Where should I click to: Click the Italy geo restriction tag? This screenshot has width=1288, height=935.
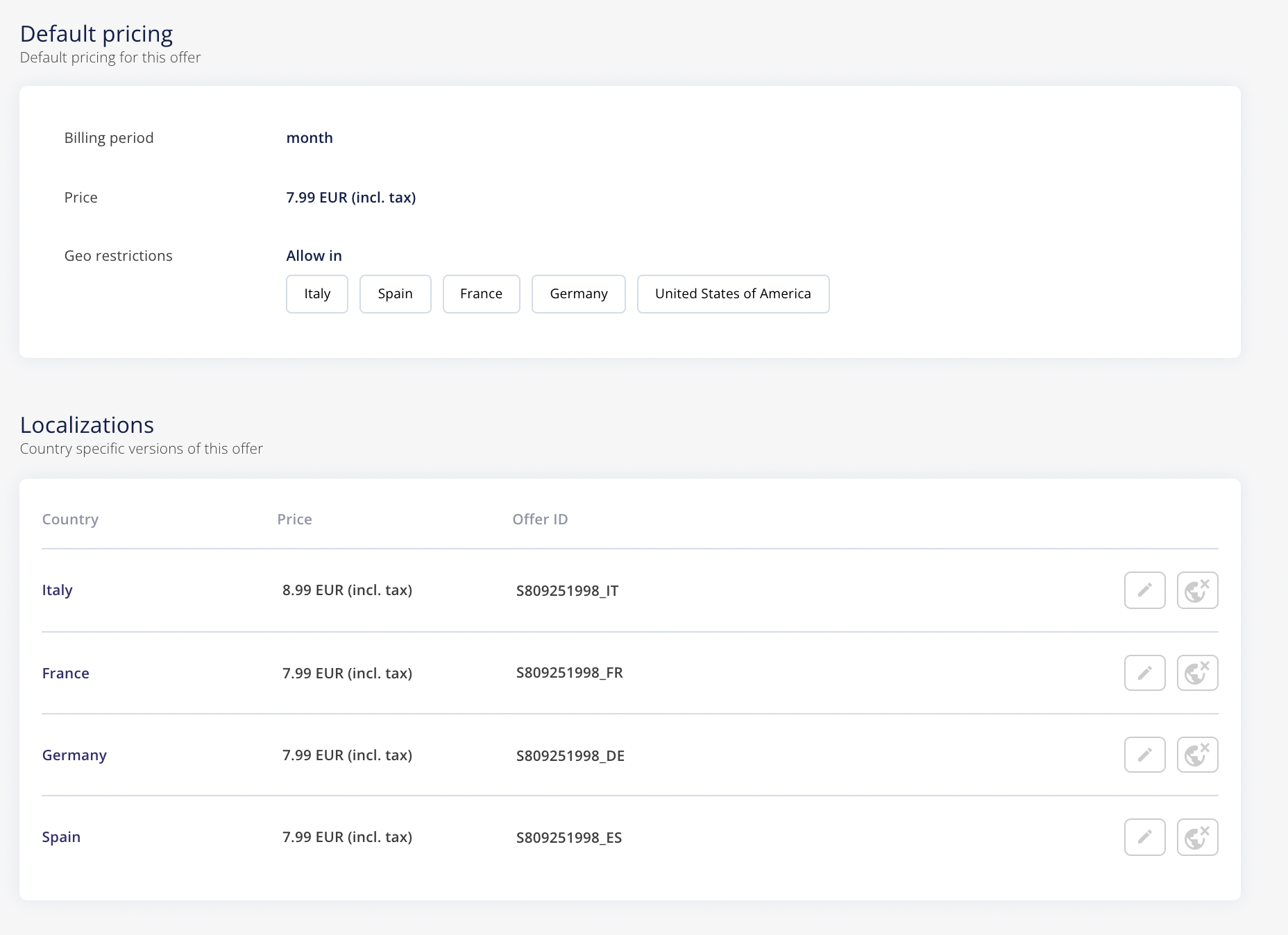(317, 294)
